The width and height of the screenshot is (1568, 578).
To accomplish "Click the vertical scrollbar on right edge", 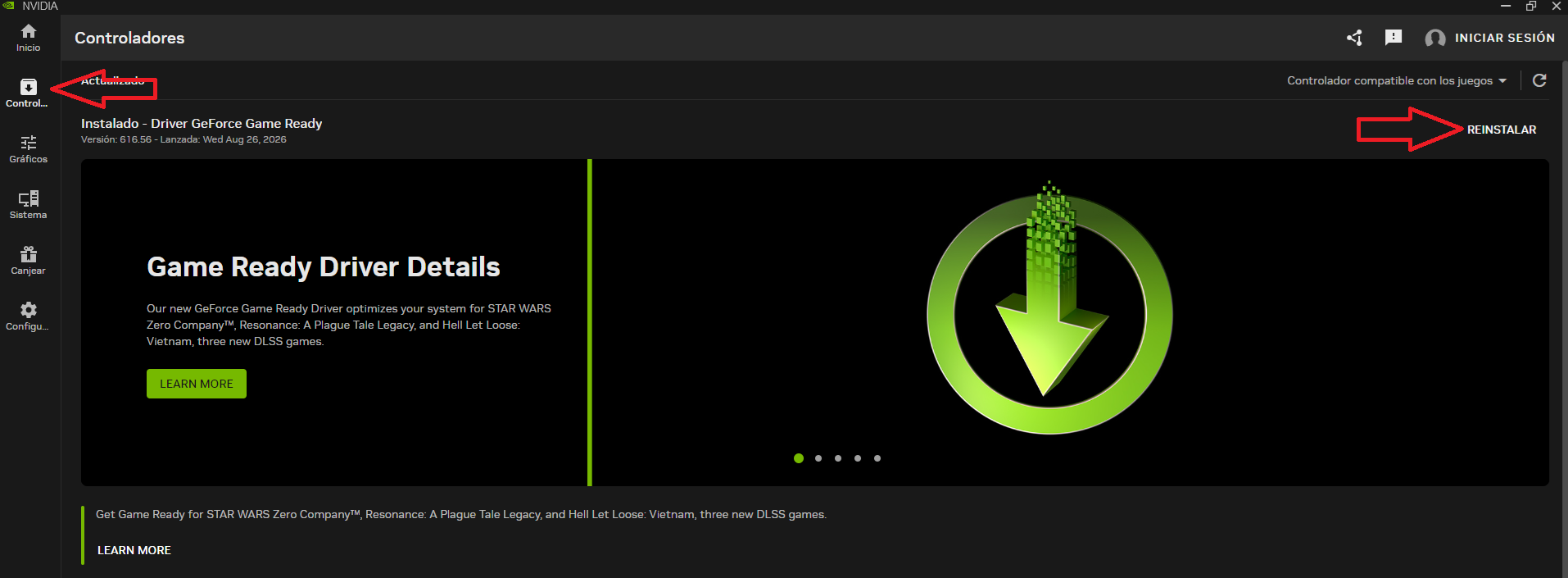I will (1564, 319).
